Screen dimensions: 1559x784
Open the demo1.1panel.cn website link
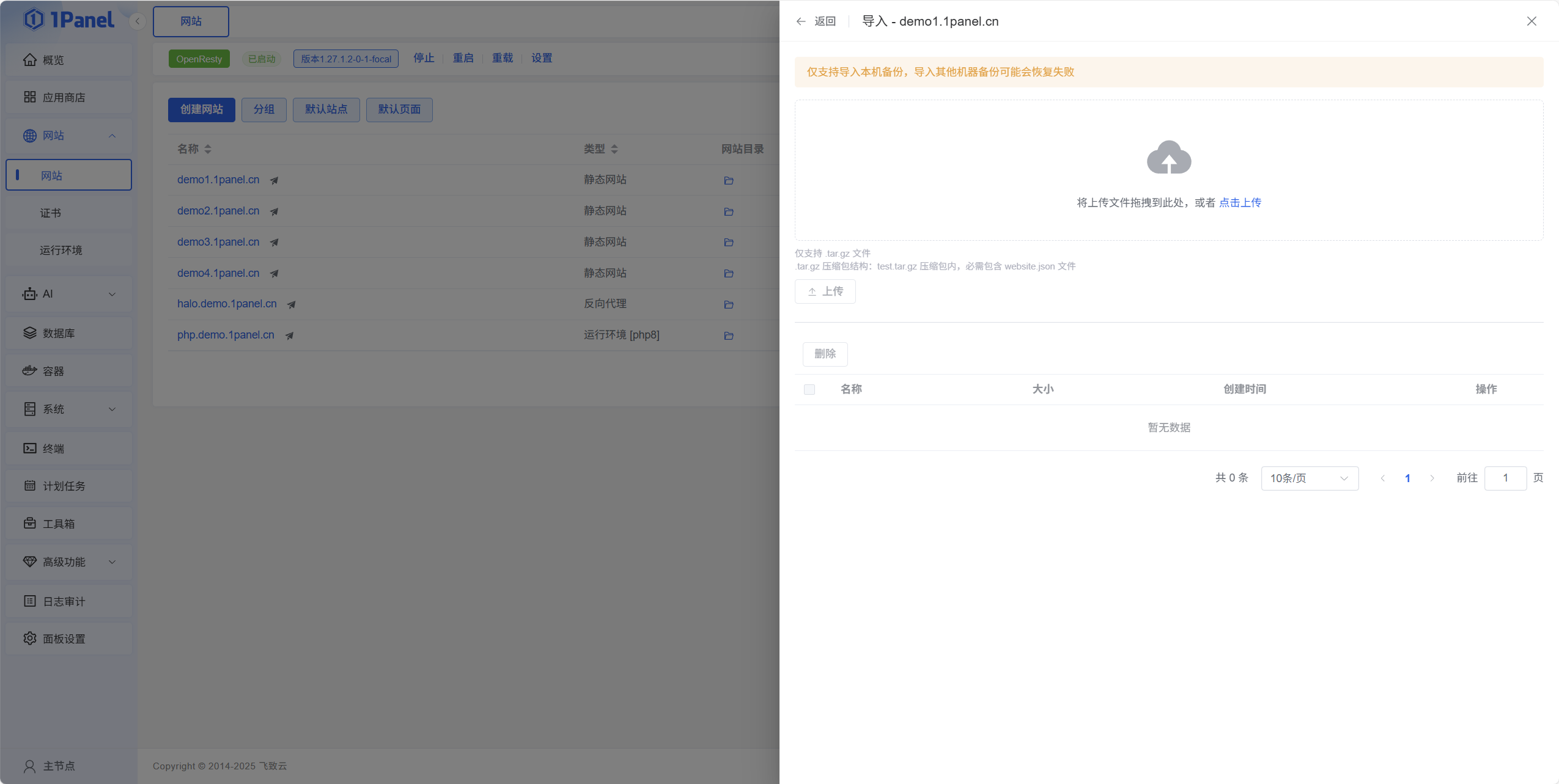(218, 180)
